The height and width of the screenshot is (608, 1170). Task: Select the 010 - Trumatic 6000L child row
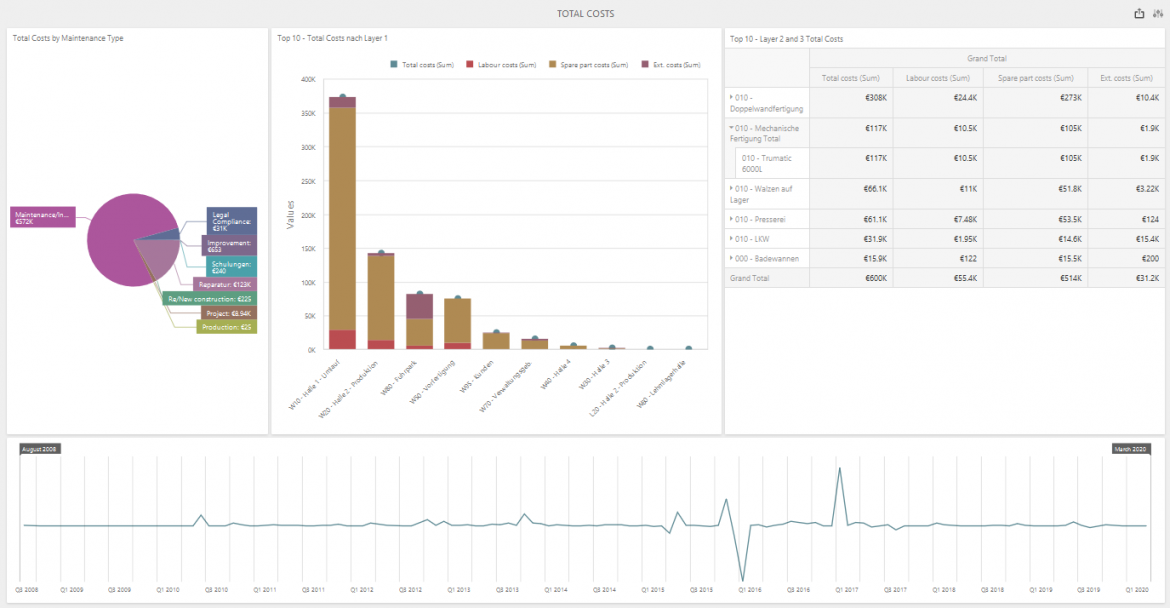(x=770, y=160)
